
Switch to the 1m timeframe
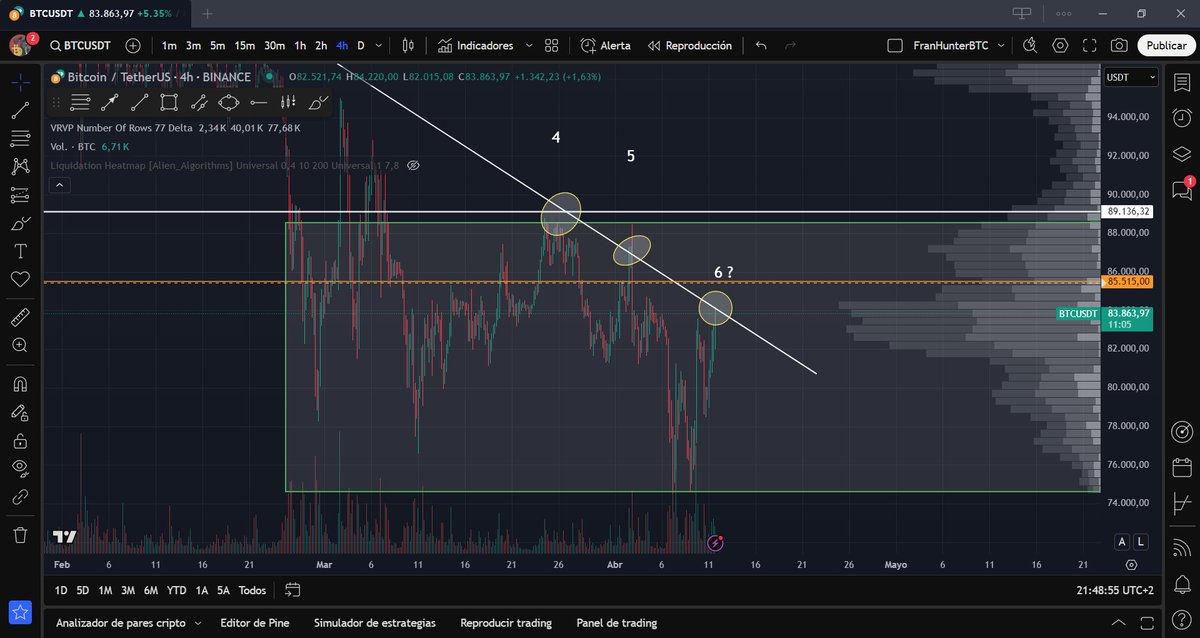tap(169, 46)
